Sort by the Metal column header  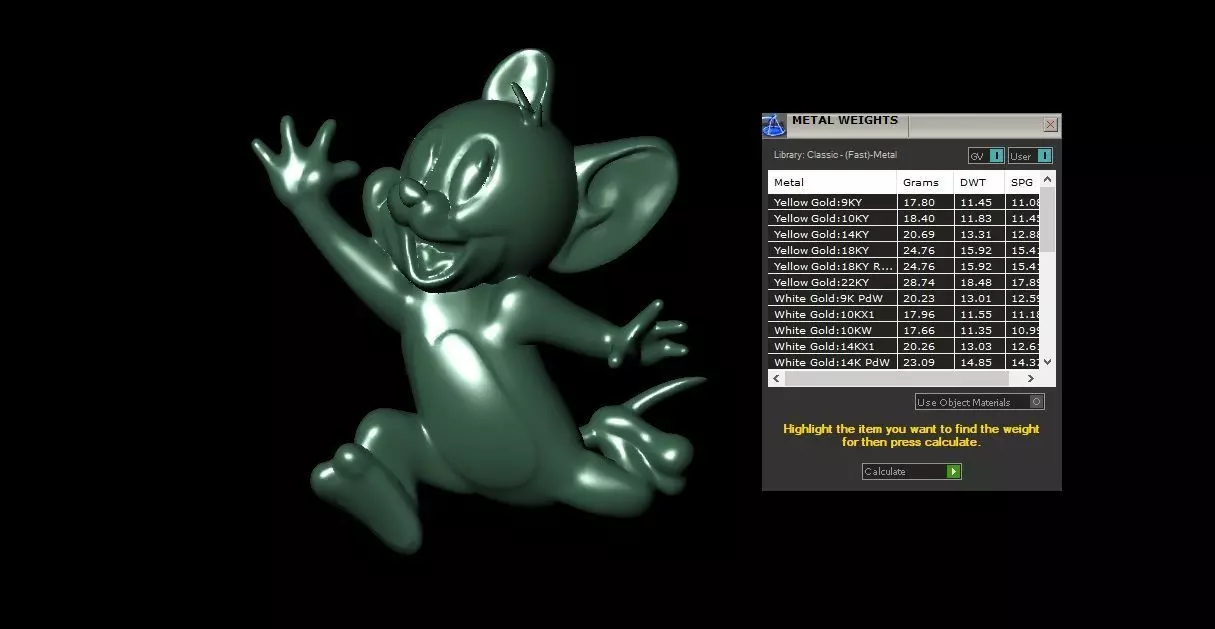pos(832,182)
